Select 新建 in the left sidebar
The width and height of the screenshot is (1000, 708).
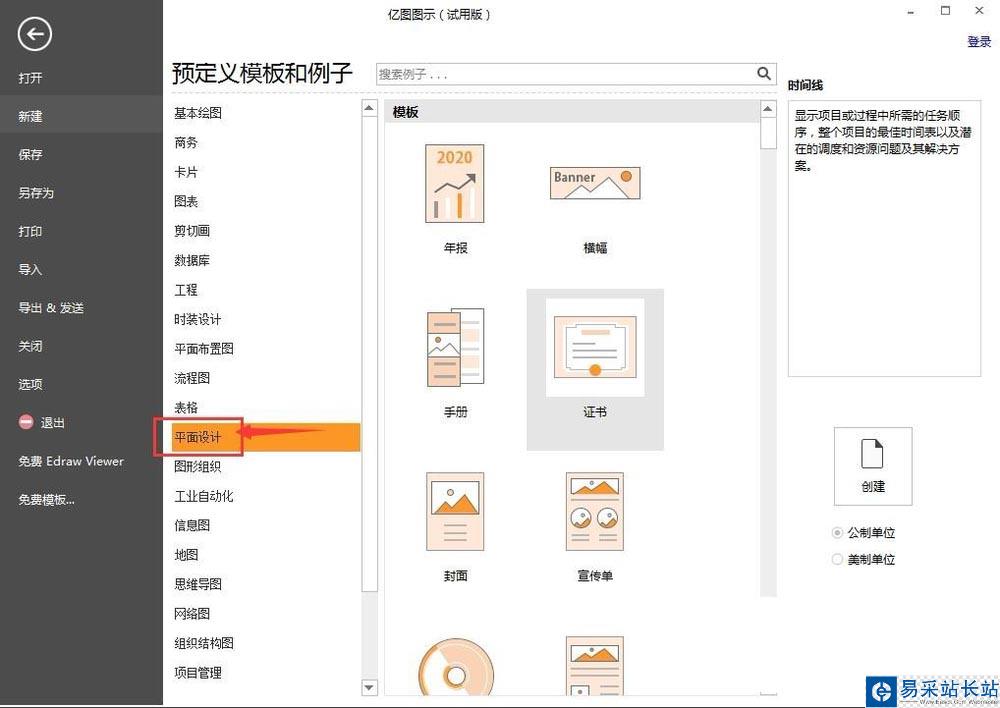pos(81,116)
